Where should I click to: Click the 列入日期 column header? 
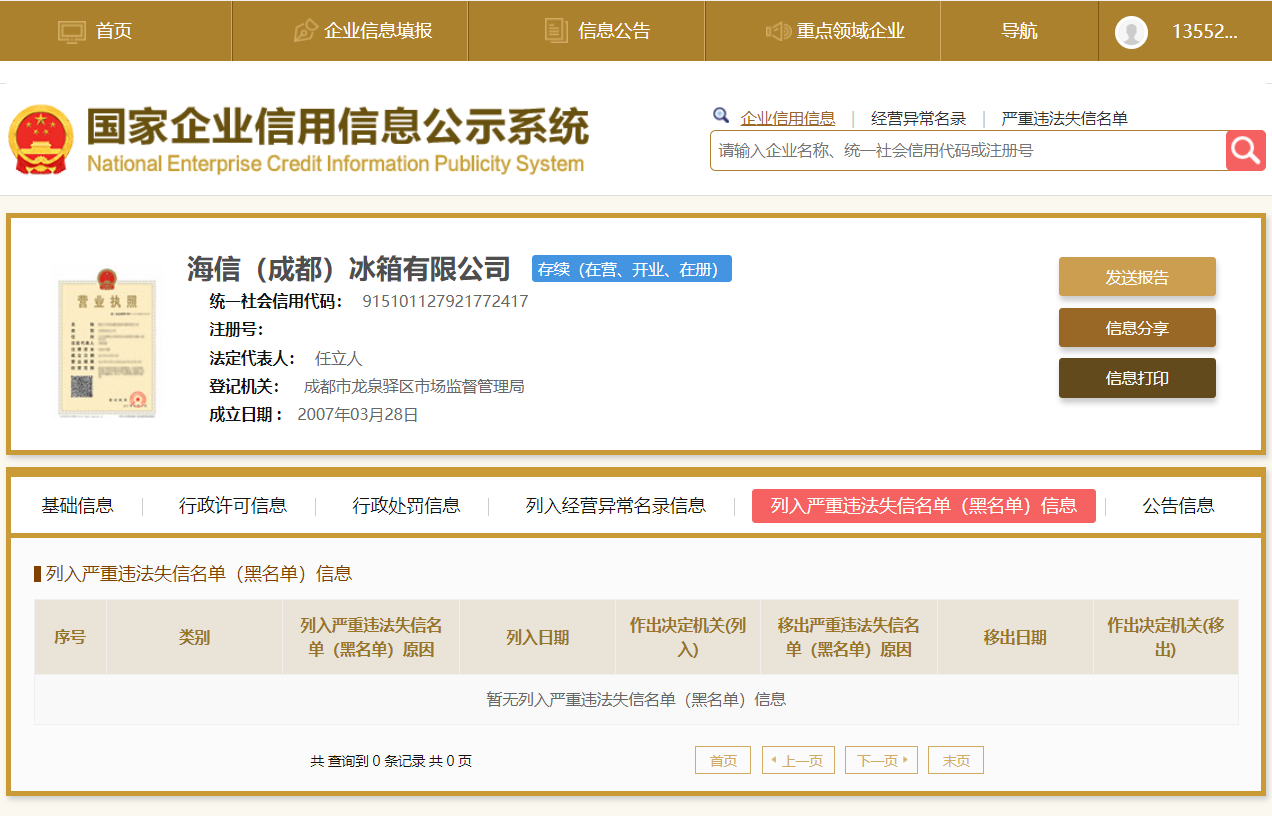pos(538,637)
